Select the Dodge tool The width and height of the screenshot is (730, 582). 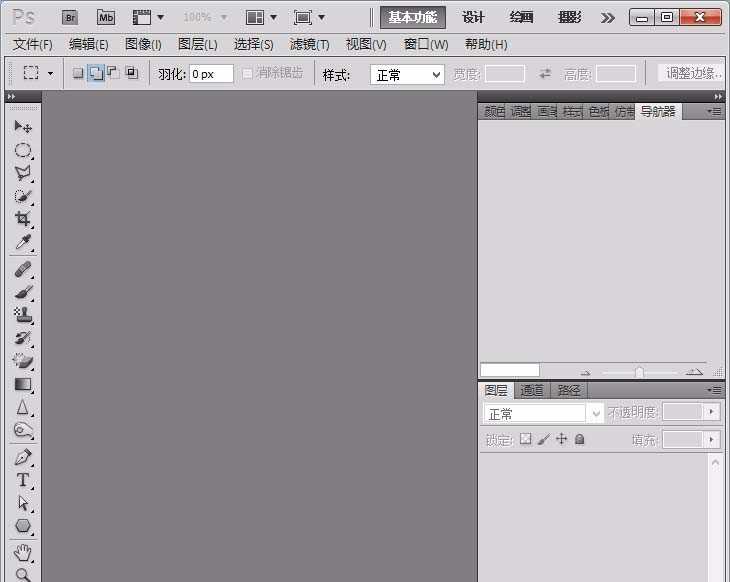point(23,430)
